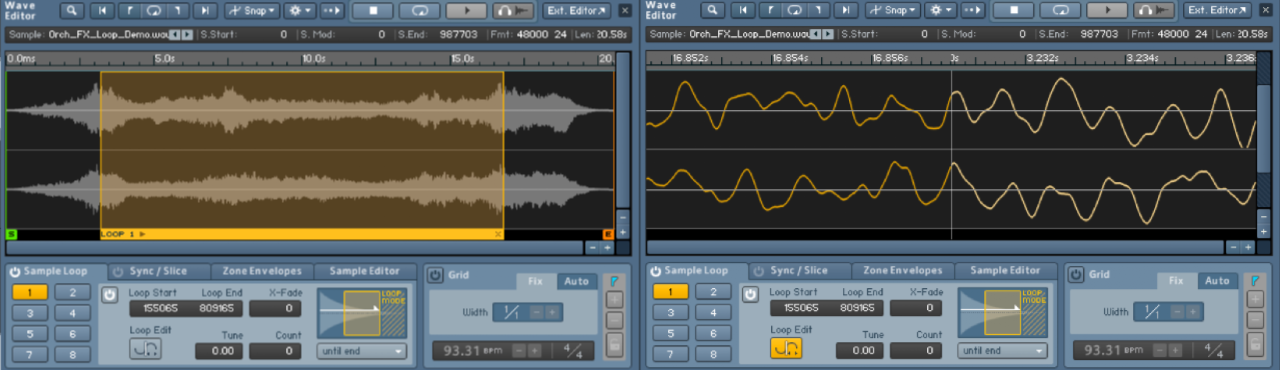The image size is (1280, 370).
Task: Play the sample in right Wave Editor
Action: click(1106, 10)
